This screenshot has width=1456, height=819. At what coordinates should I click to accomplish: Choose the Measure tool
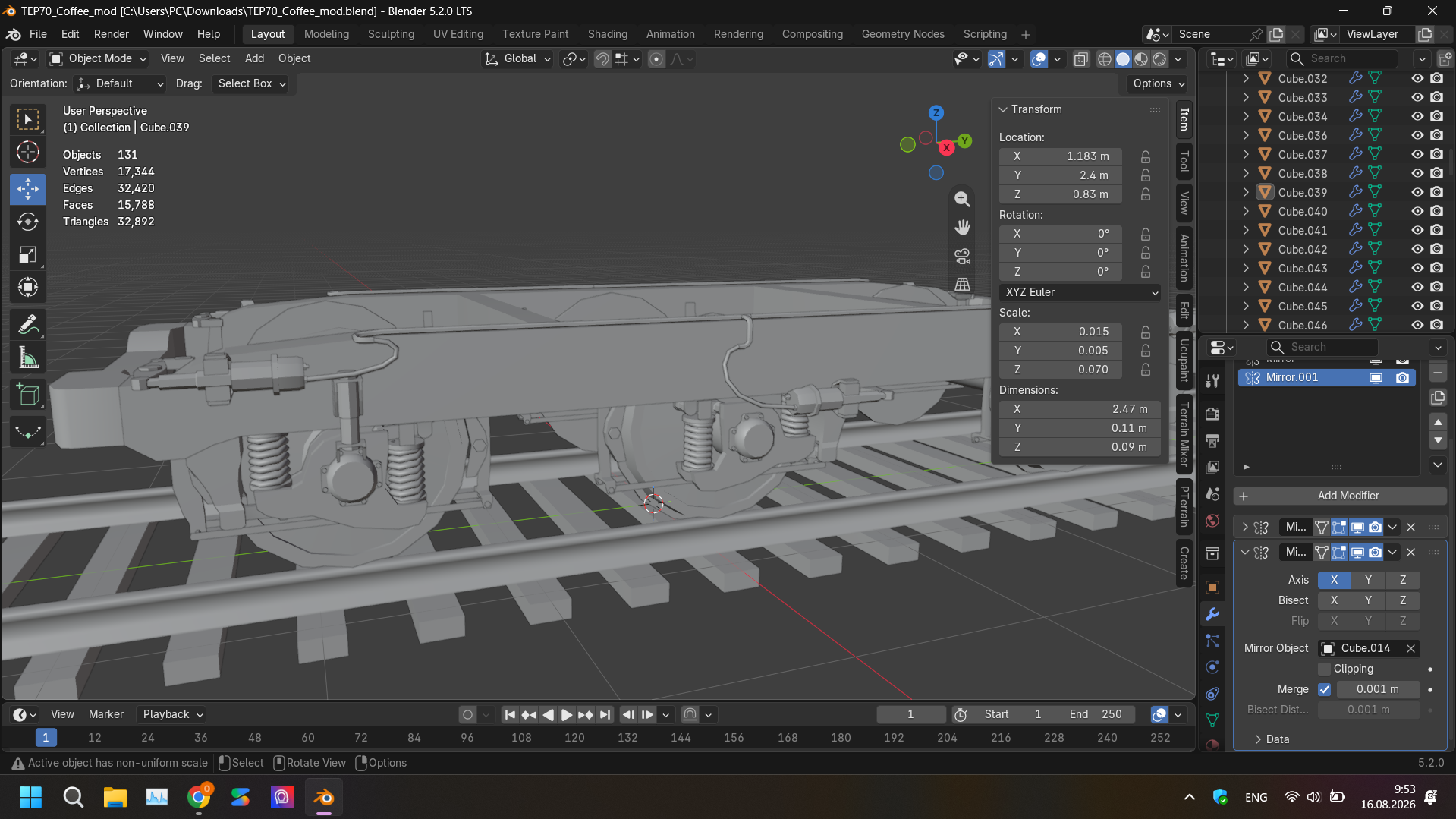tap(28, 358)
